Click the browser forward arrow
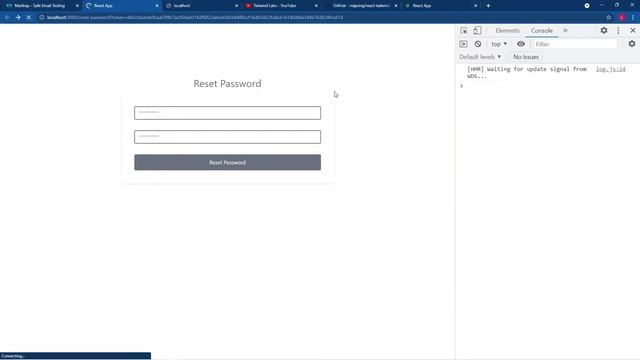Image resolution: width=640 pixels, height=360 pixels. pyautogui.click(x=18, y=18)
